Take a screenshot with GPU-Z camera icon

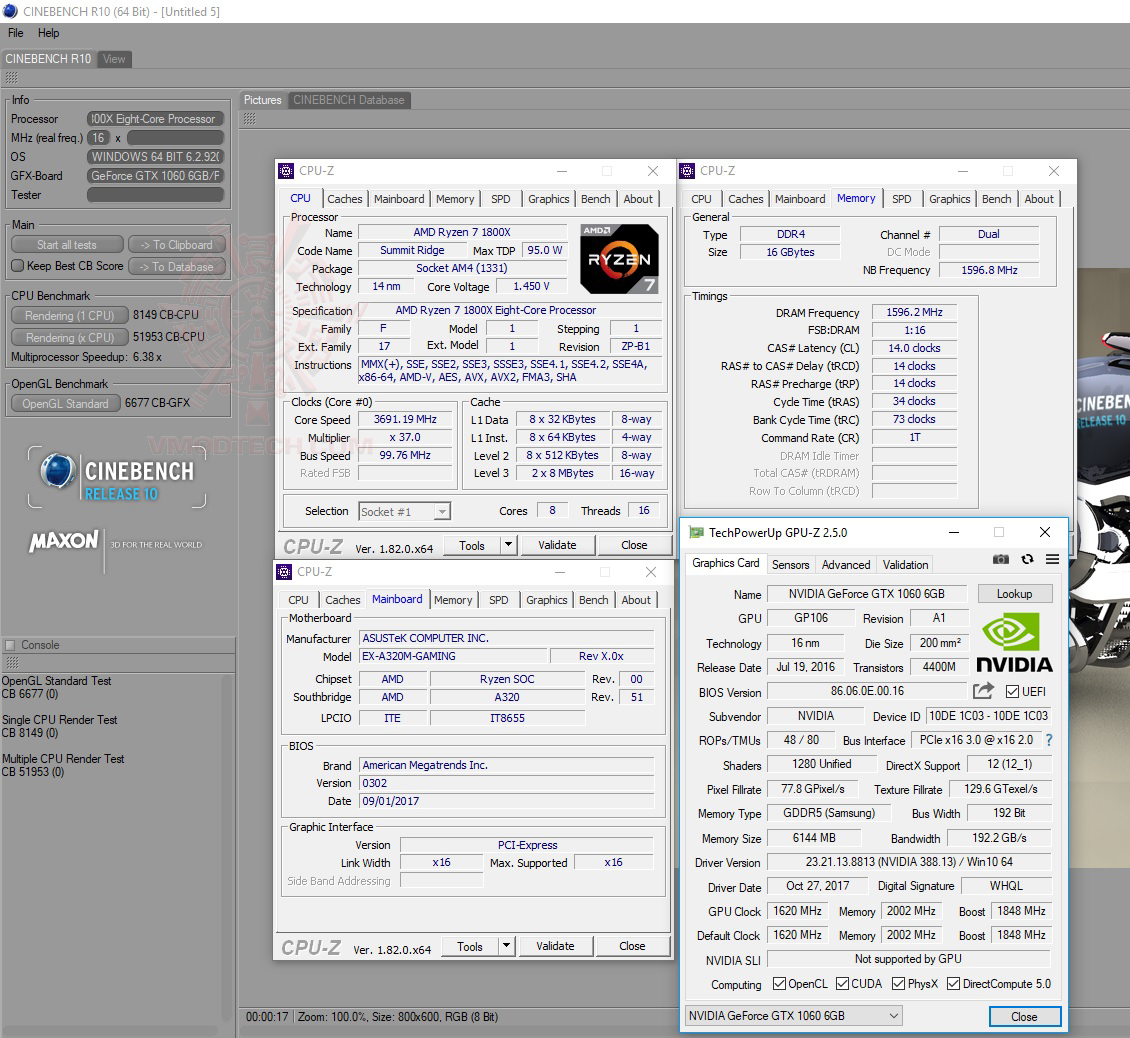coord(1001,560)
